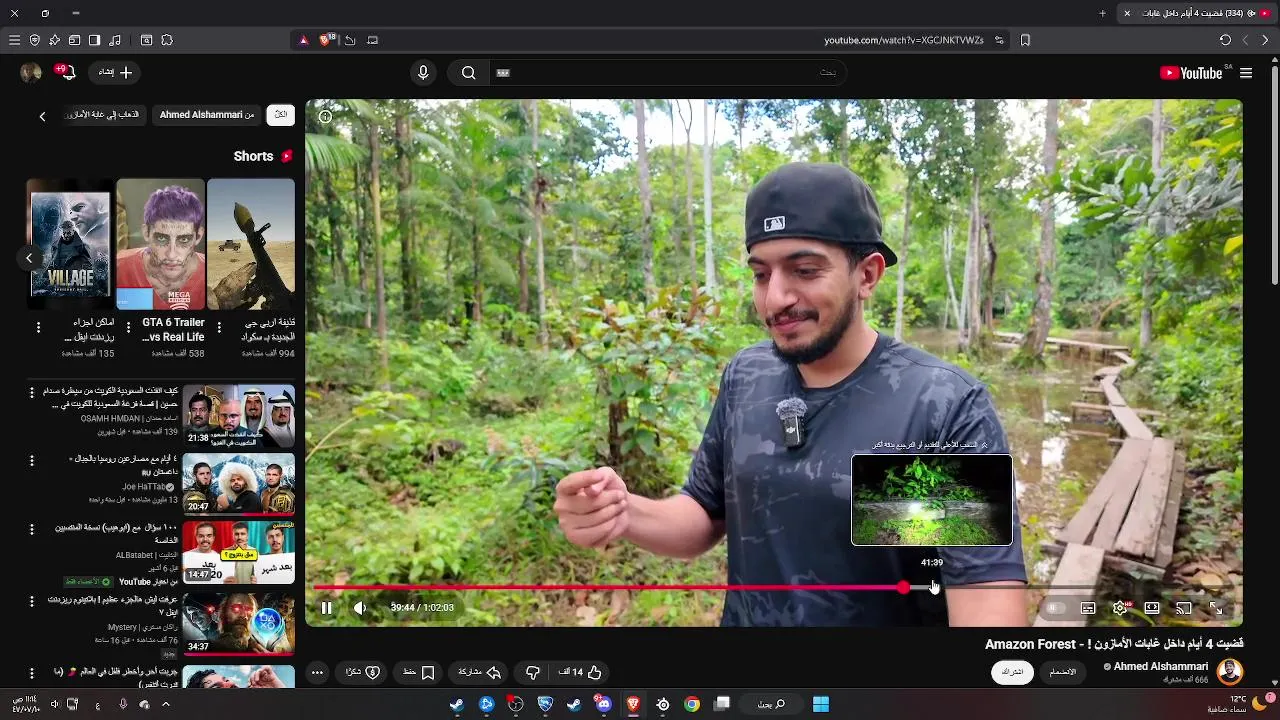This screenshot has width=1280, height=720.
Task: Share the video via مشاركة button
Action: [479, 672]
